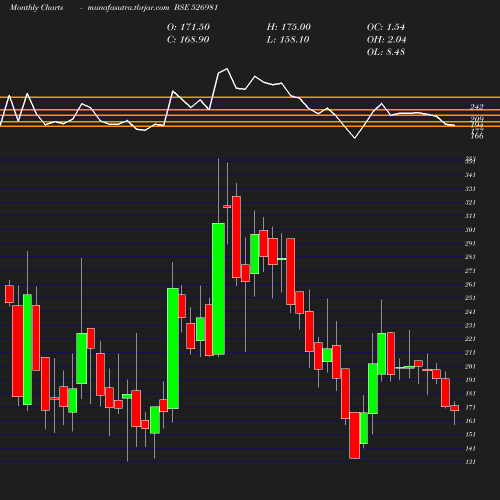Click the 166 level label on indicator panel
Image resolution: width=500 pixels, height=500 pixels.
coord(477,136)
